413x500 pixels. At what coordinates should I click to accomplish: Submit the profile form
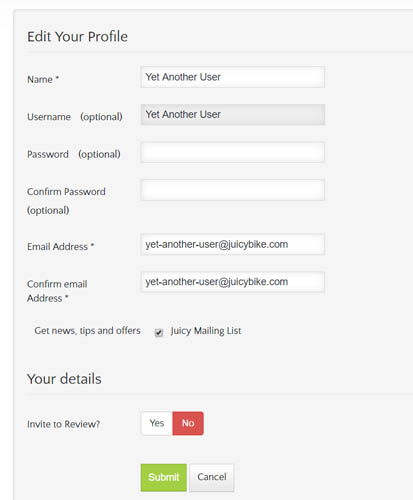(x=164, y=477)
